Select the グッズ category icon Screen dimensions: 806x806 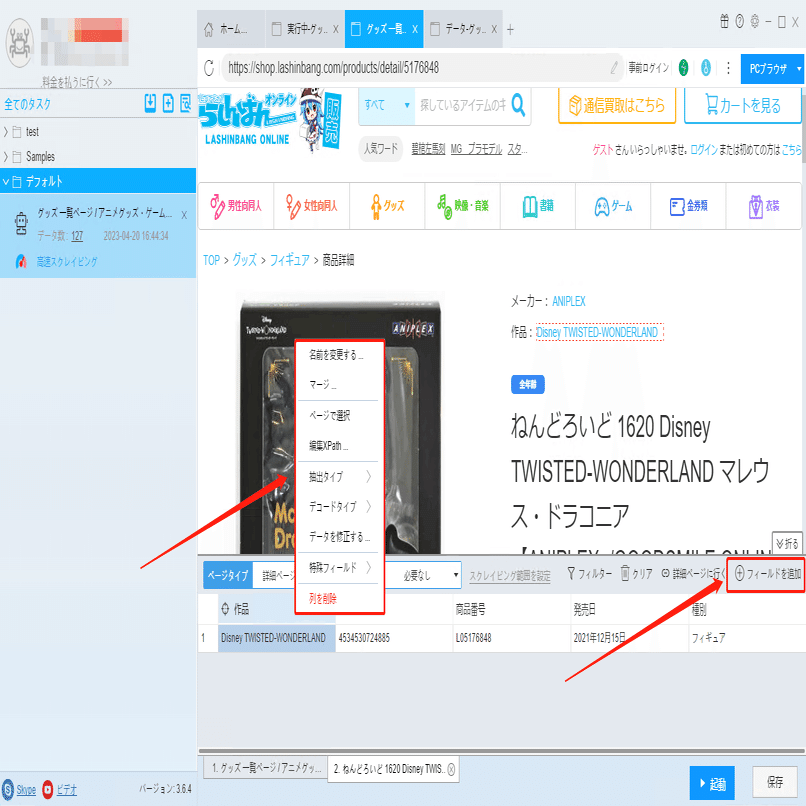(377, 207)
